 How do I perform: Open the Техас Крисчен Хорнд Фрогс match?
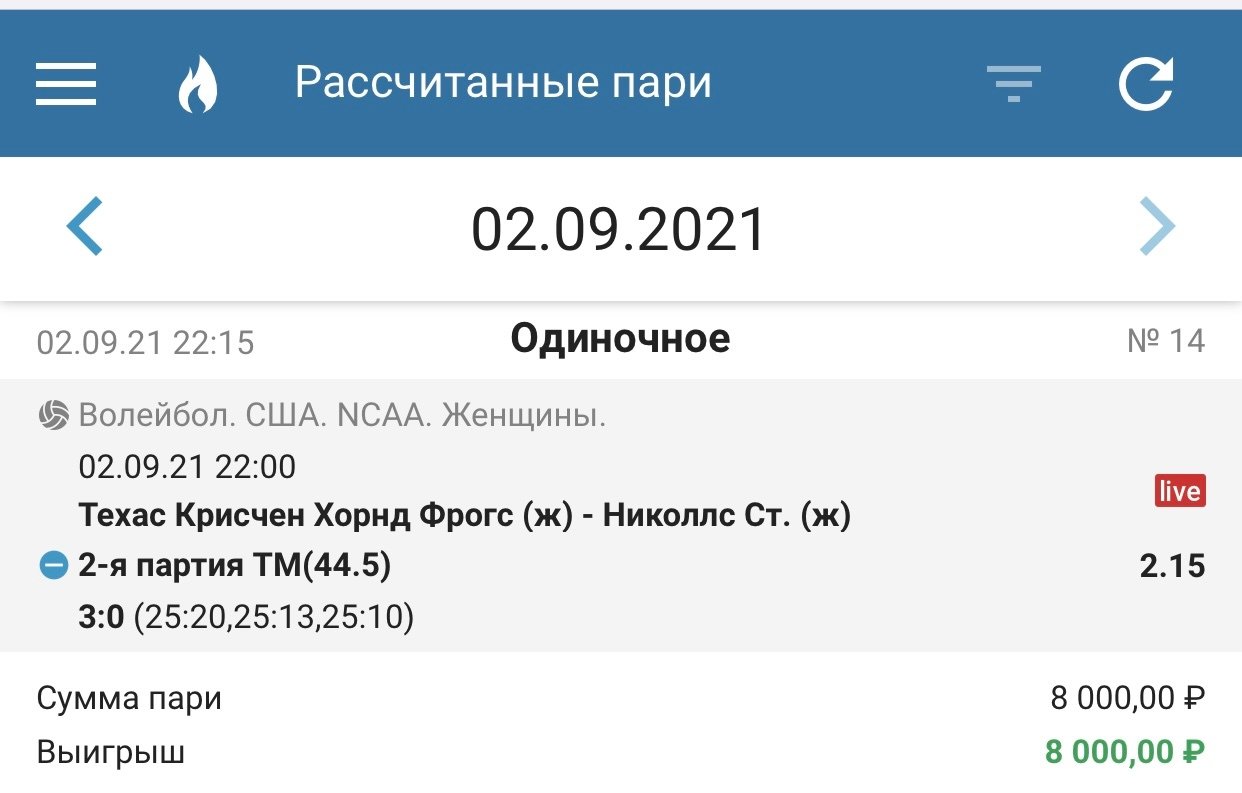click(x=464, y=516)
